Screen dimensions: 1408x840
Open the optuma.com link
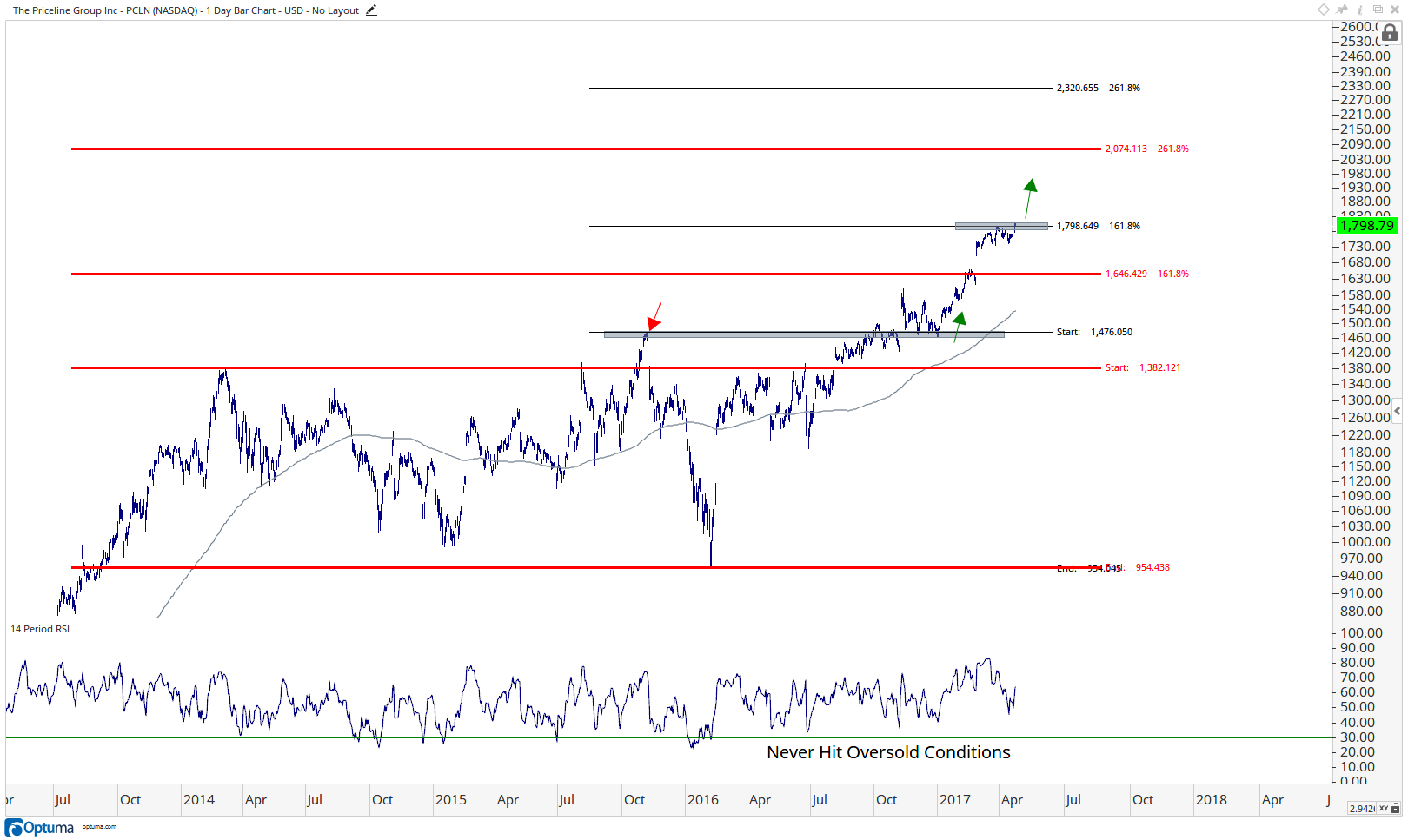[99, 827]
